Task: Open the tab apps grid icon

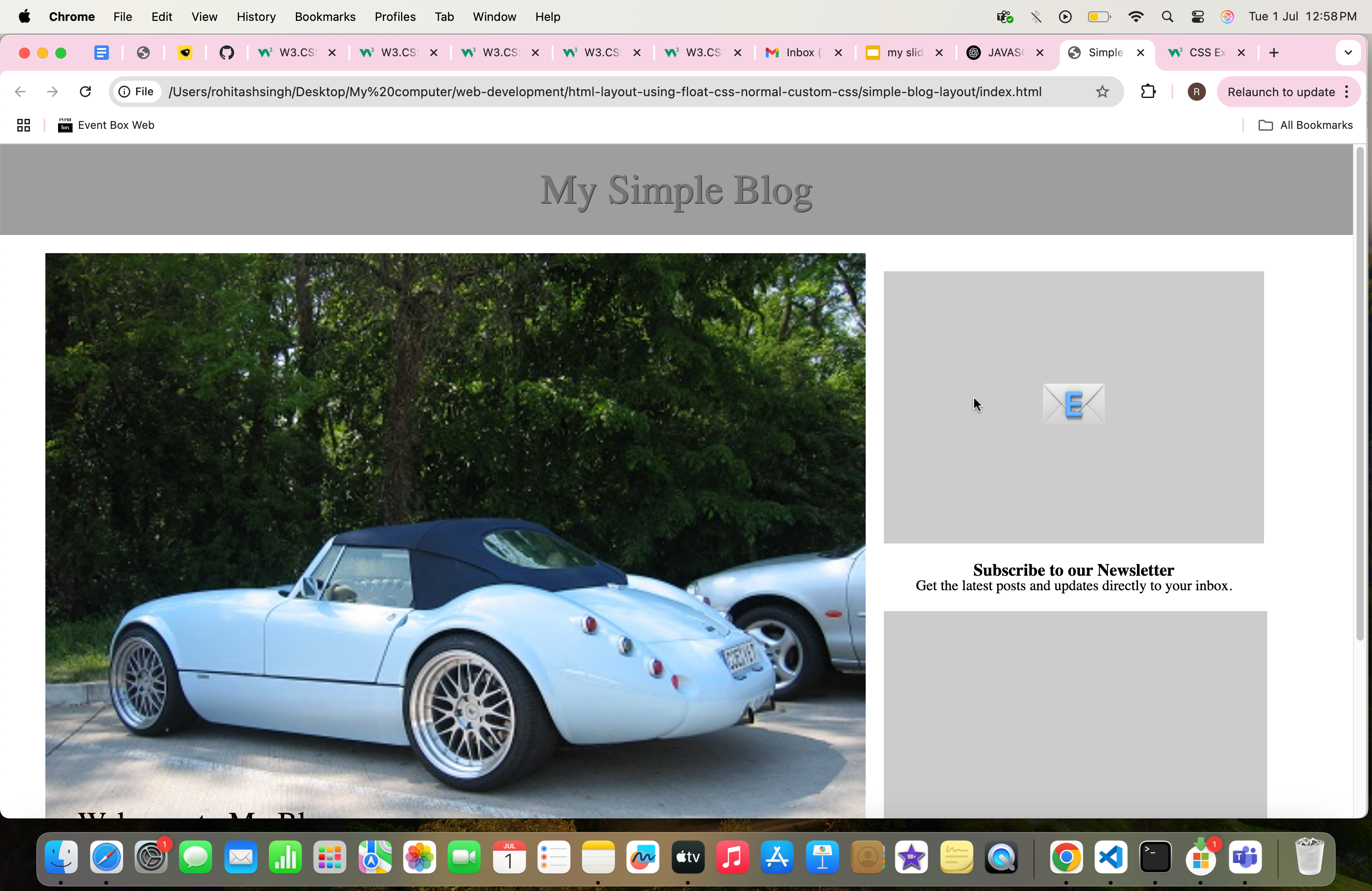Action: click(x=23, y=125)
